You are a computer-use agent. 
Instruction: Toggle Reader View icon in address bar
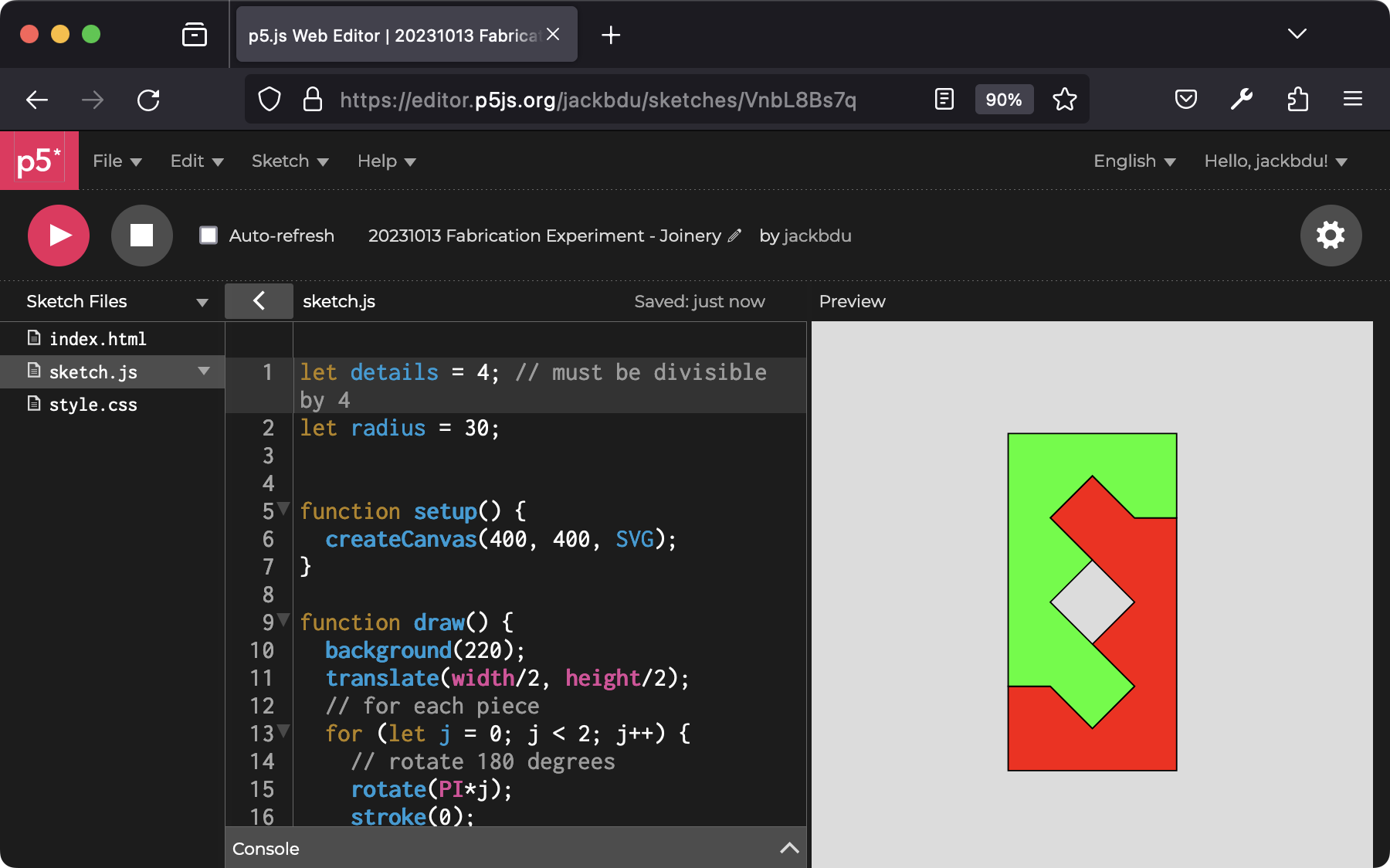(x=944, y=100)
